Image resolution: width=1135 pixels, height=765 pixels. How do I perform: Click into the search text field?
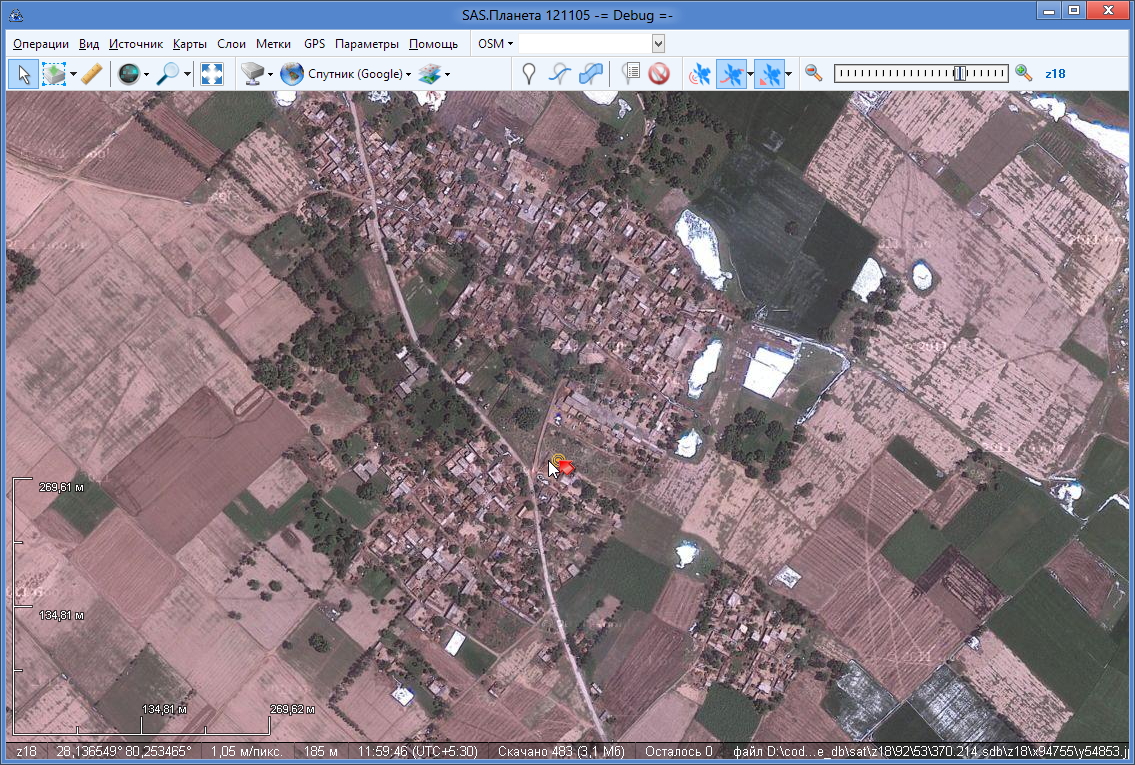pos(584,44)
